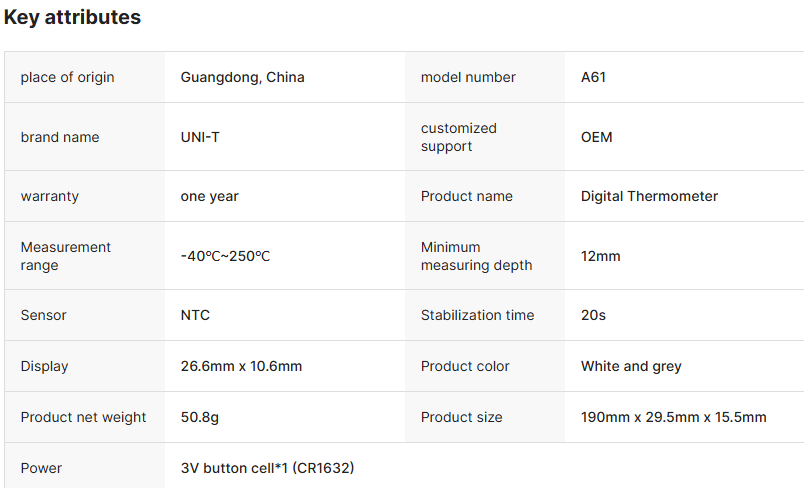This screenshot has width=804, height=488.
Task: Click the UNI-T brand name value
Action: (200, 137)
